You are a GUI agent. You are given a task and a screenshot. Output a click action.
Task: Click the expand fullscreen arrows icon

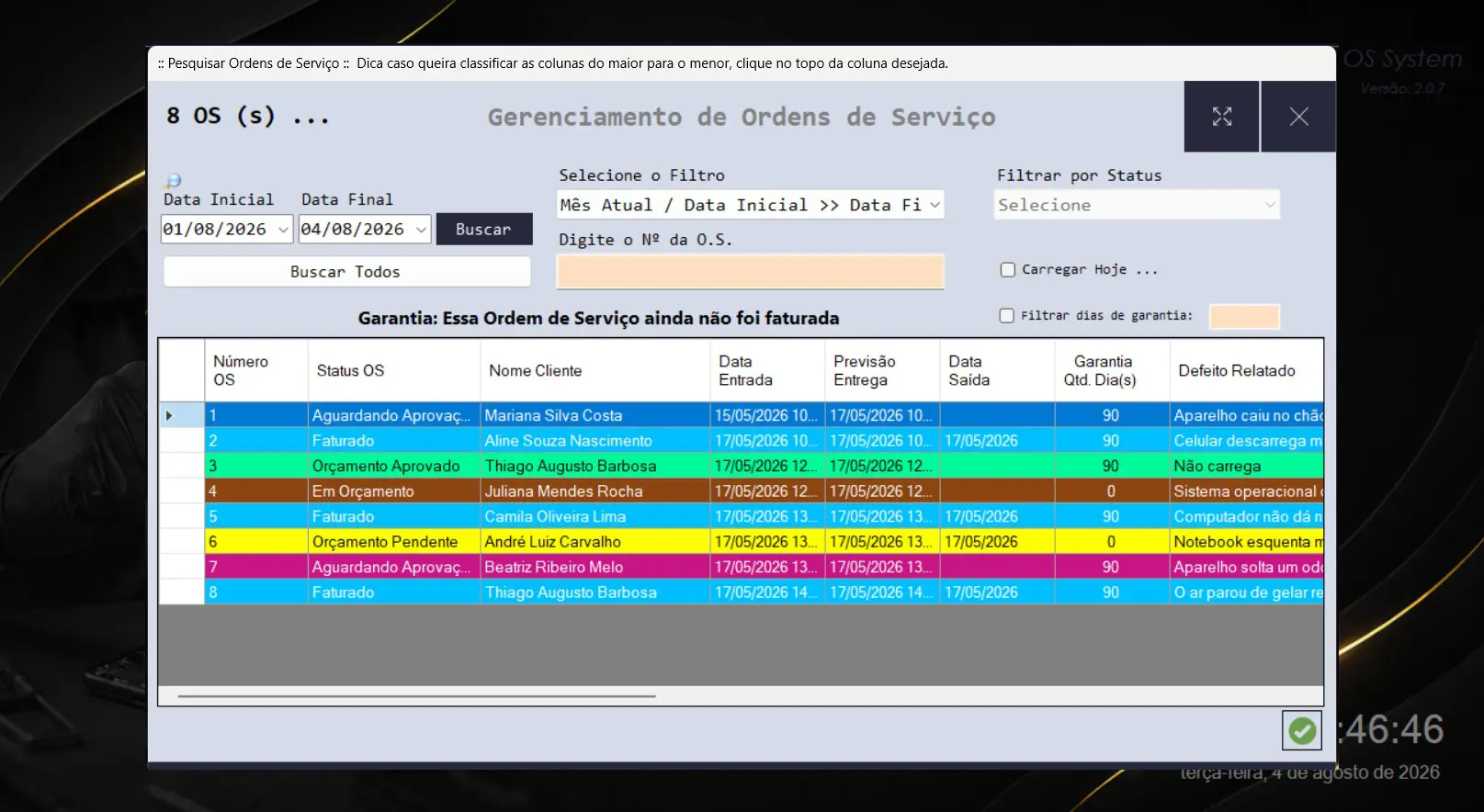pos(1221,117)
